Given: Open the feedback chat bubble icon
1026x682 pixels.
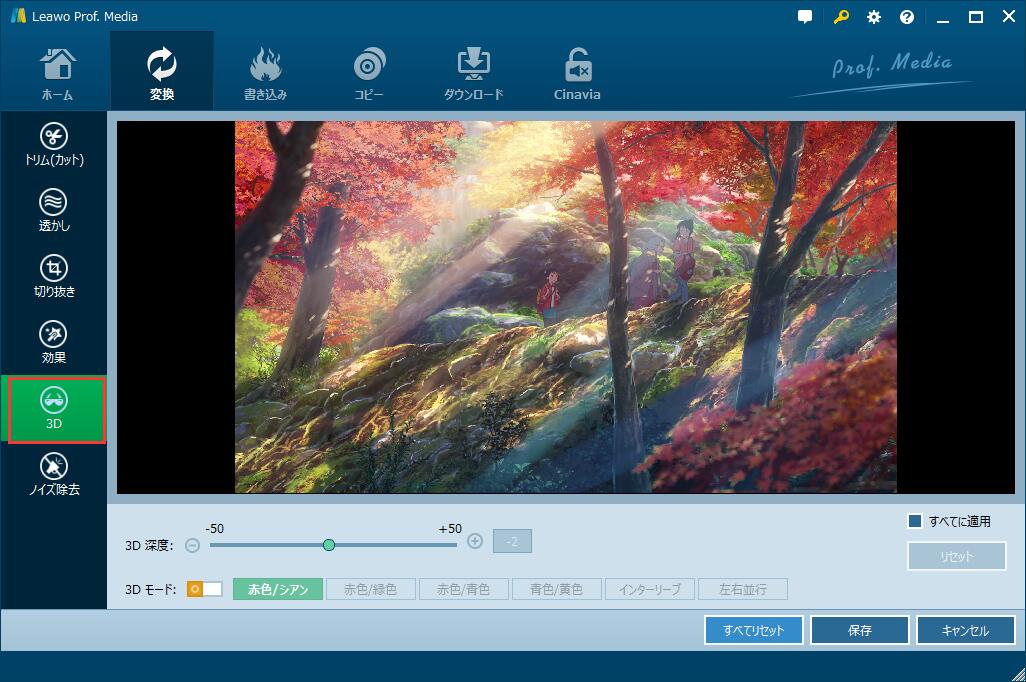Looking at the screenshot, I should click(805, 17).
